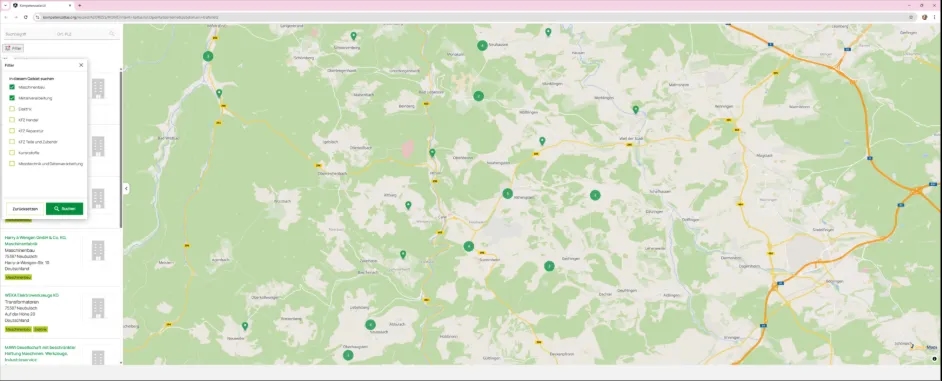Click the Zurücksetzen reset button
This screenshot has width=942, height=381.
pos(25,209)
